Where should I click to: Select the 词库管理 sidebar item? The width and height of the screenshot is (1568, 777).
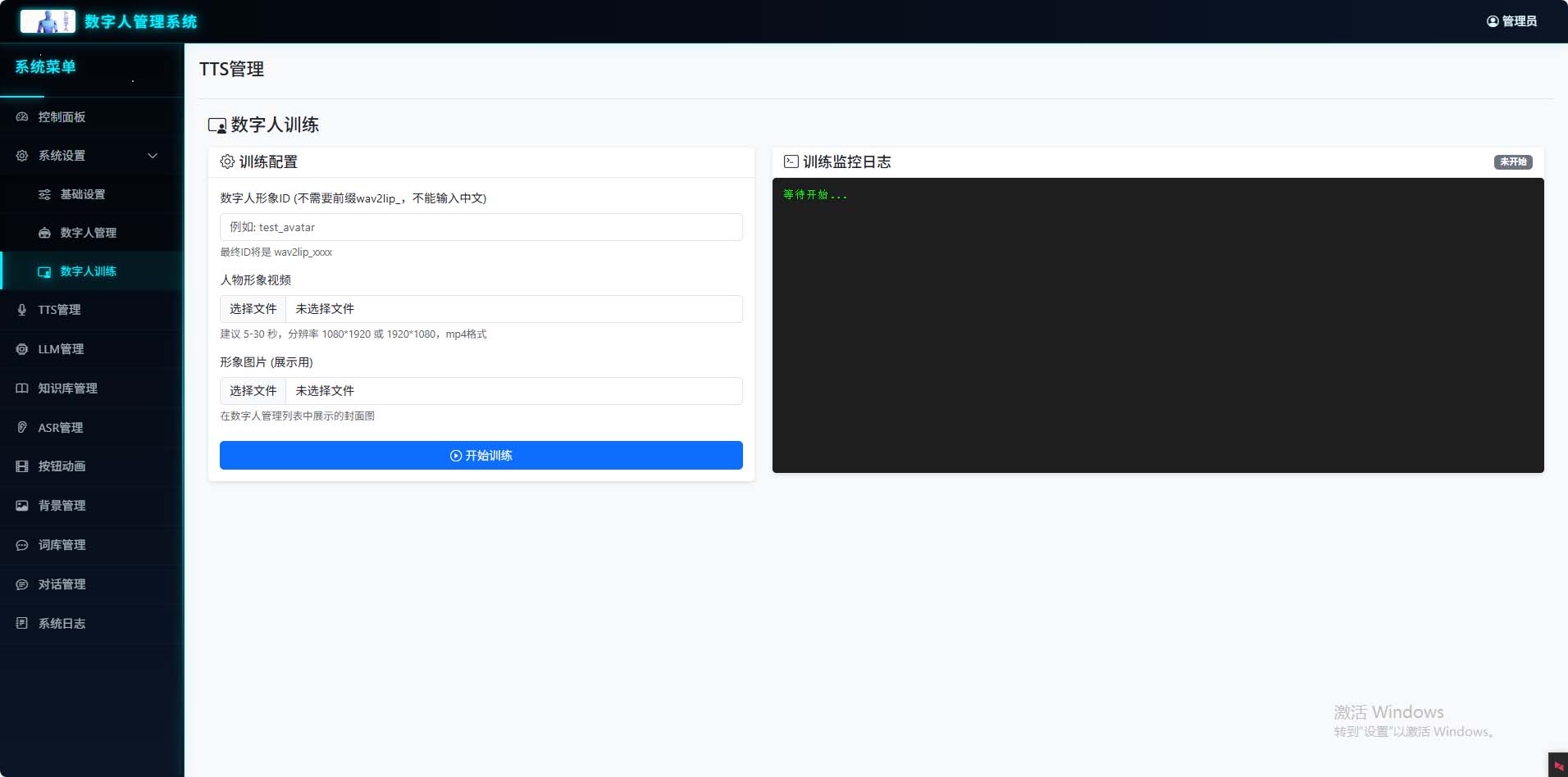click(x=62, y=545)
